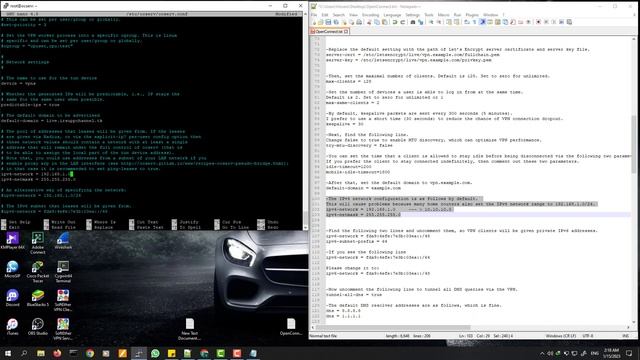Viewport: 640px width, 360px height.
Task: Click the 'predictable-ips = true' line in terminal
Action: tap(30, 104)
